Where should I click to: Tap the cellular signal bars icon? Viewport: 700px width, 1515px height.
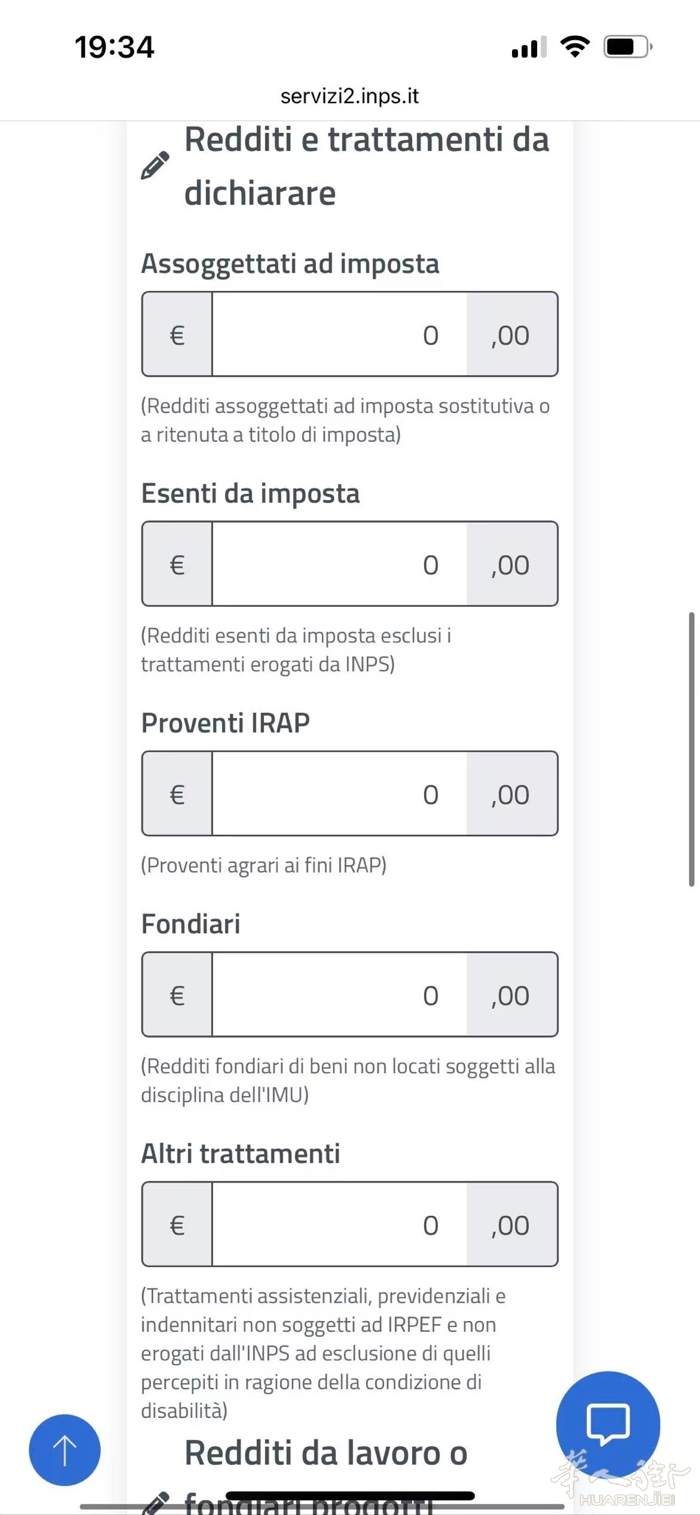[x=528, y=47]
